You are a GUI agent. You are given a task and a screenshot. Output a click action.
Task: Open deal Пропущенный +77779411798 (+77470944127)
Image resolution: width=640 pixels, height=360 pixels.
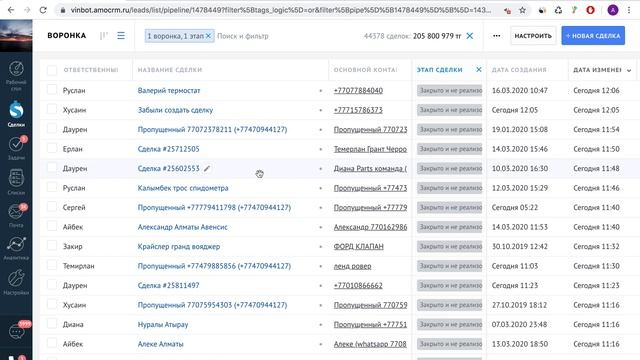[x=214, y=207]
